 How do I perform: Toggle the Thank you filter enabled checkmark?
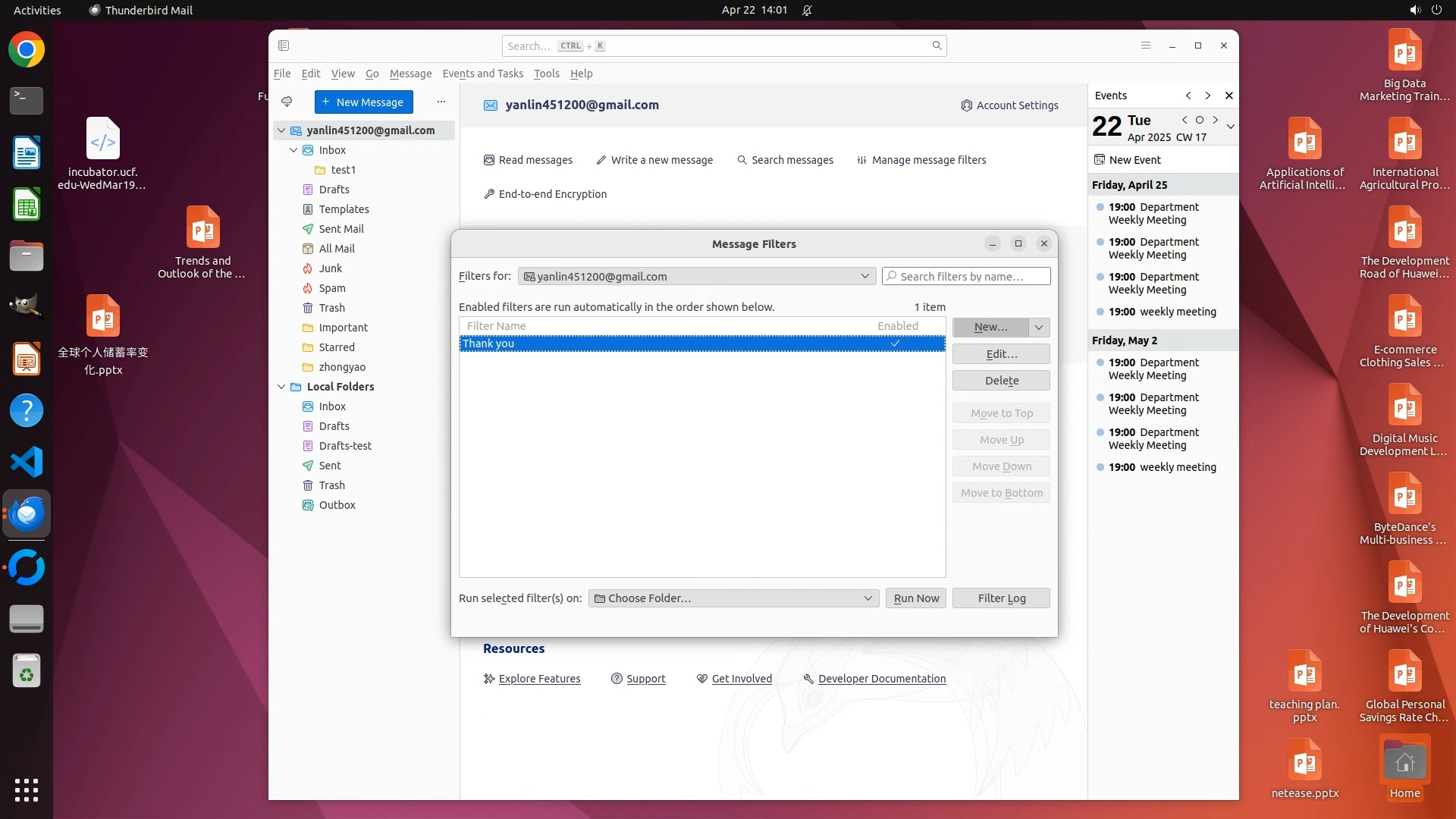(896, 344)
